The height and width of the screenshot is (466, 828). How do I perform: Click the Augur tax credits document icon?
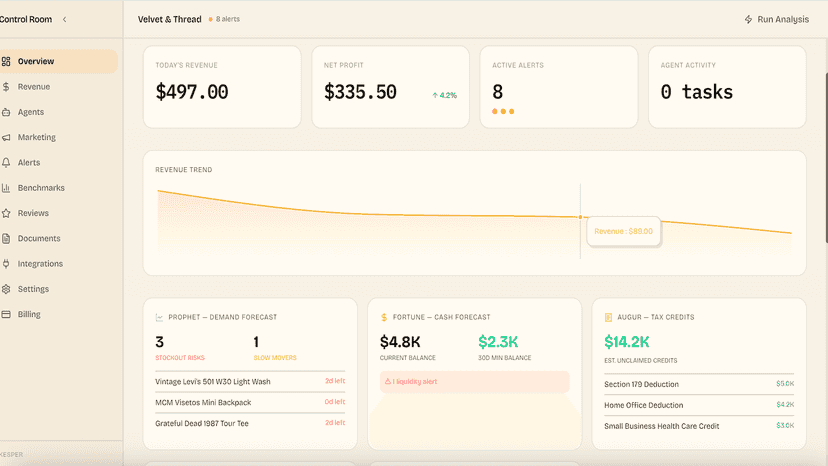(608, 318)
